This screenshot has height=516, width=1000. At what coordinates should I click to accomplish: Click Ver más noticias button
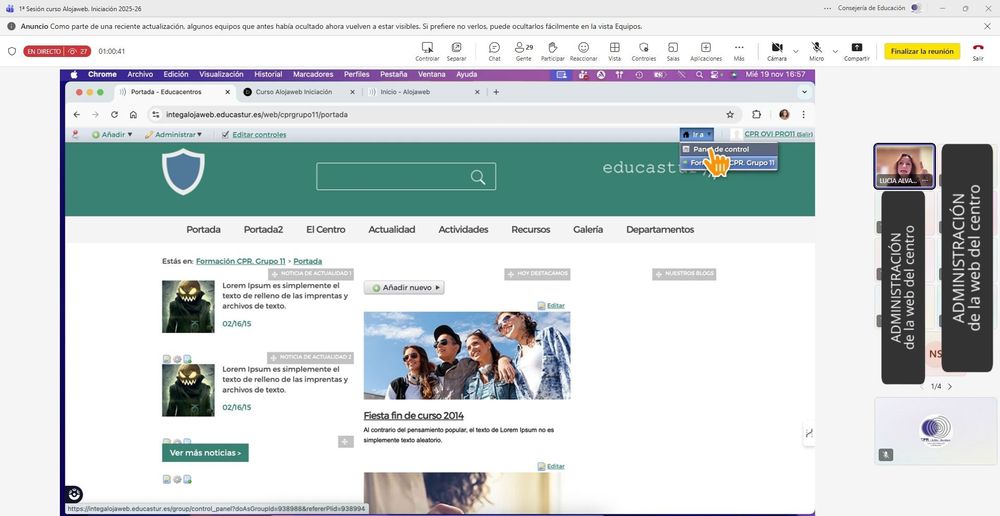[205, 453]
